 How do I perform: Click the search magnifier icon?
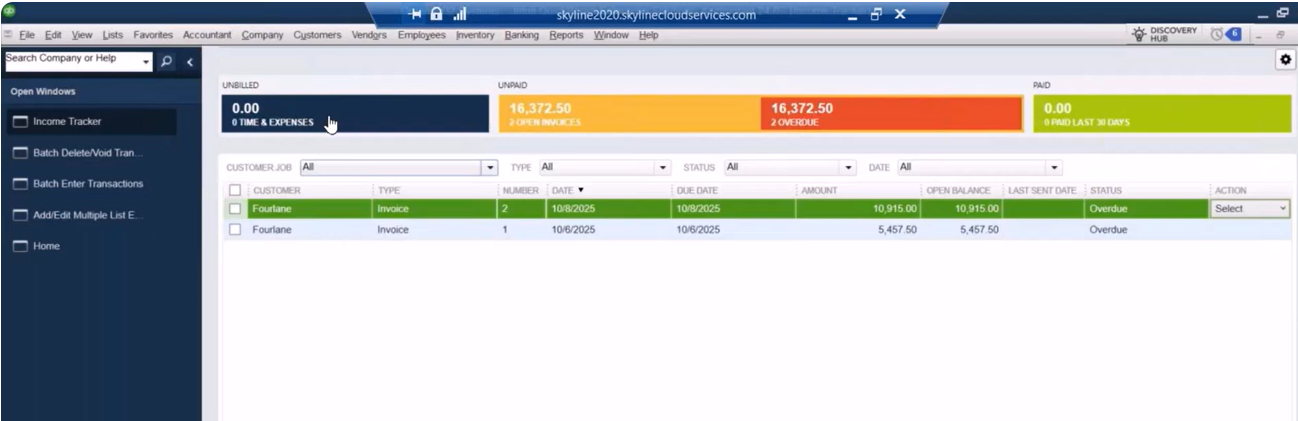point(167,62)
